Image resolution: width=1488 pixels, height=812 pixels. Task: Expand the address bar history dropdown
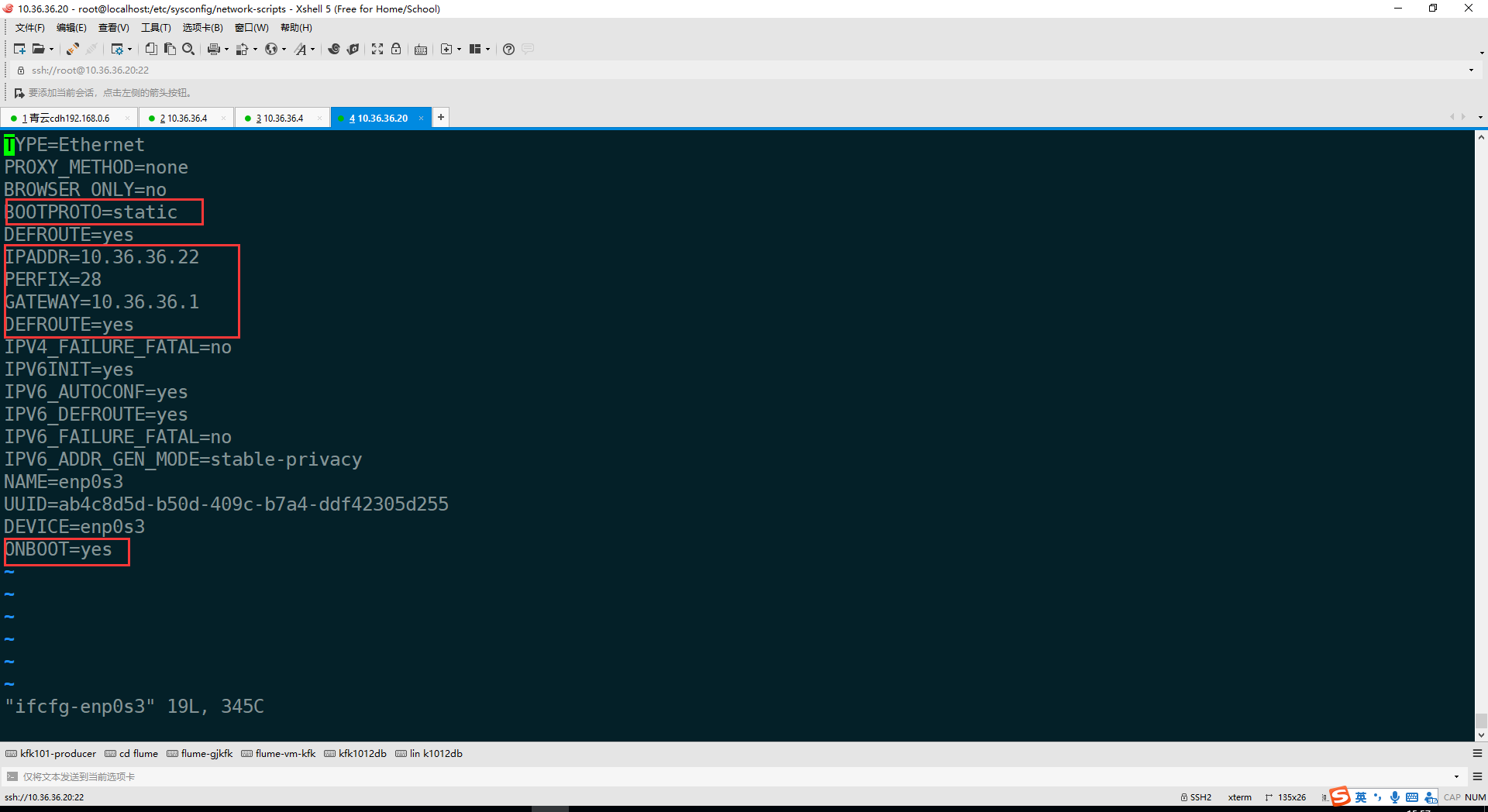(1471, 70)
